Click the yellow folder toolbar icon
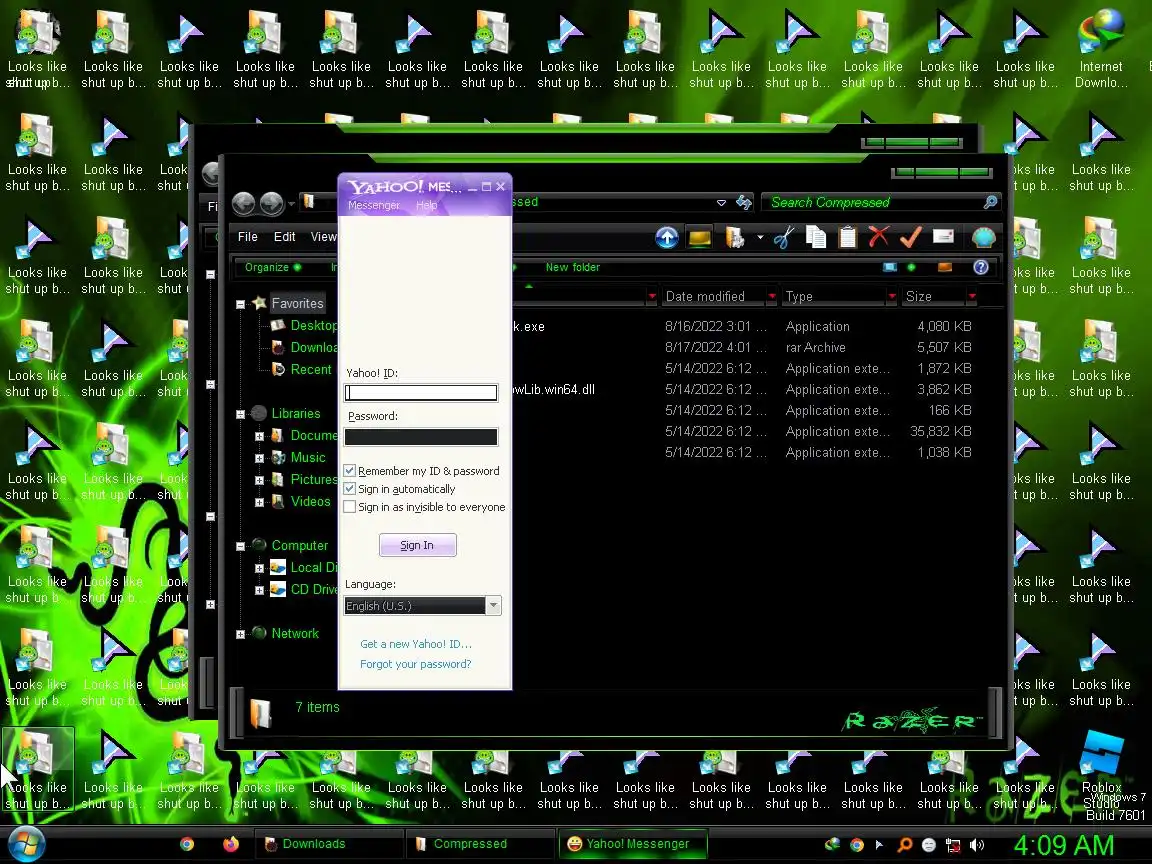Viewport: 1152px width, 864px height. pyautogui.click(x=699, y=237)
